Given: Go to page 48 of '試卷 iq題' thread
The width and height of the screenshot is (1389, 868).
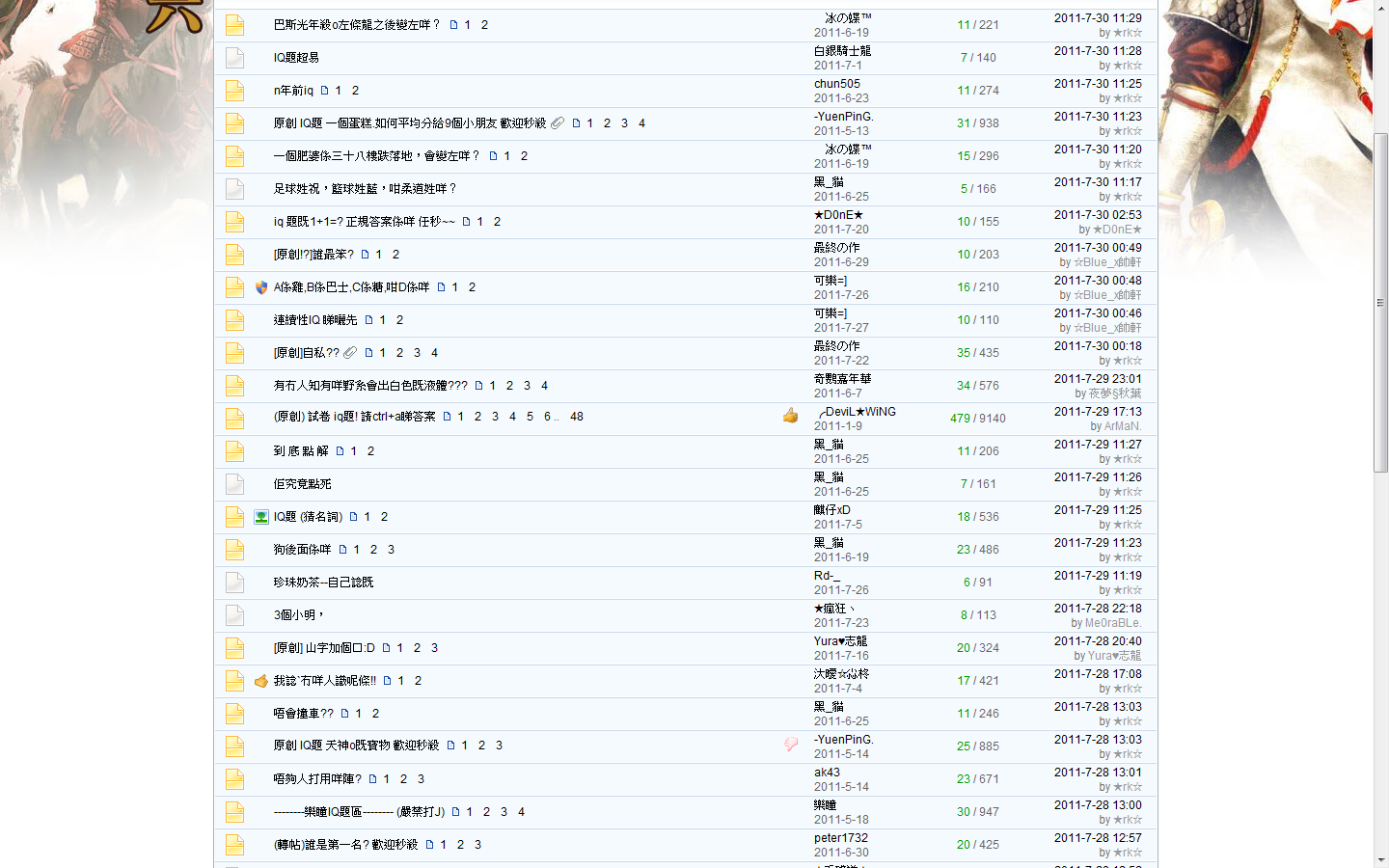Looking at the screenshot, I should click(x=577, y=417).
